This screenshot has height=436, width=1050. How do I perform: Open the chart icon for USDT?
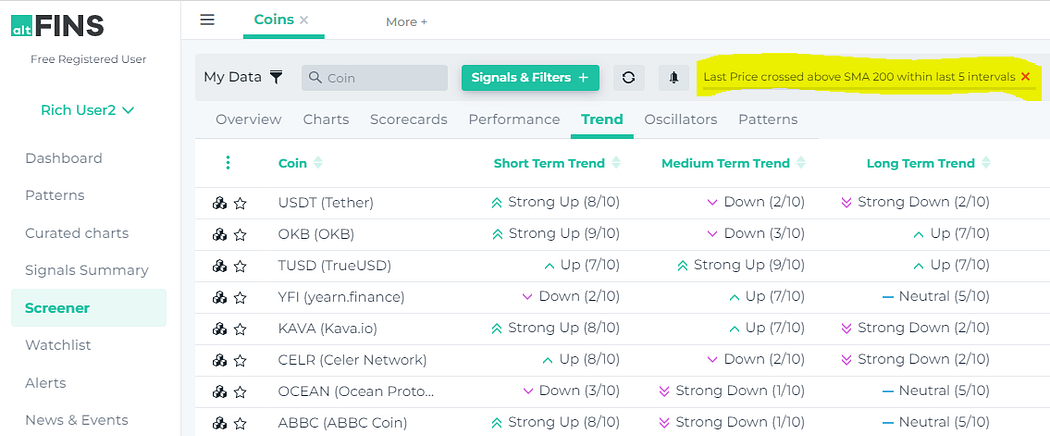[x=220, y=203]
